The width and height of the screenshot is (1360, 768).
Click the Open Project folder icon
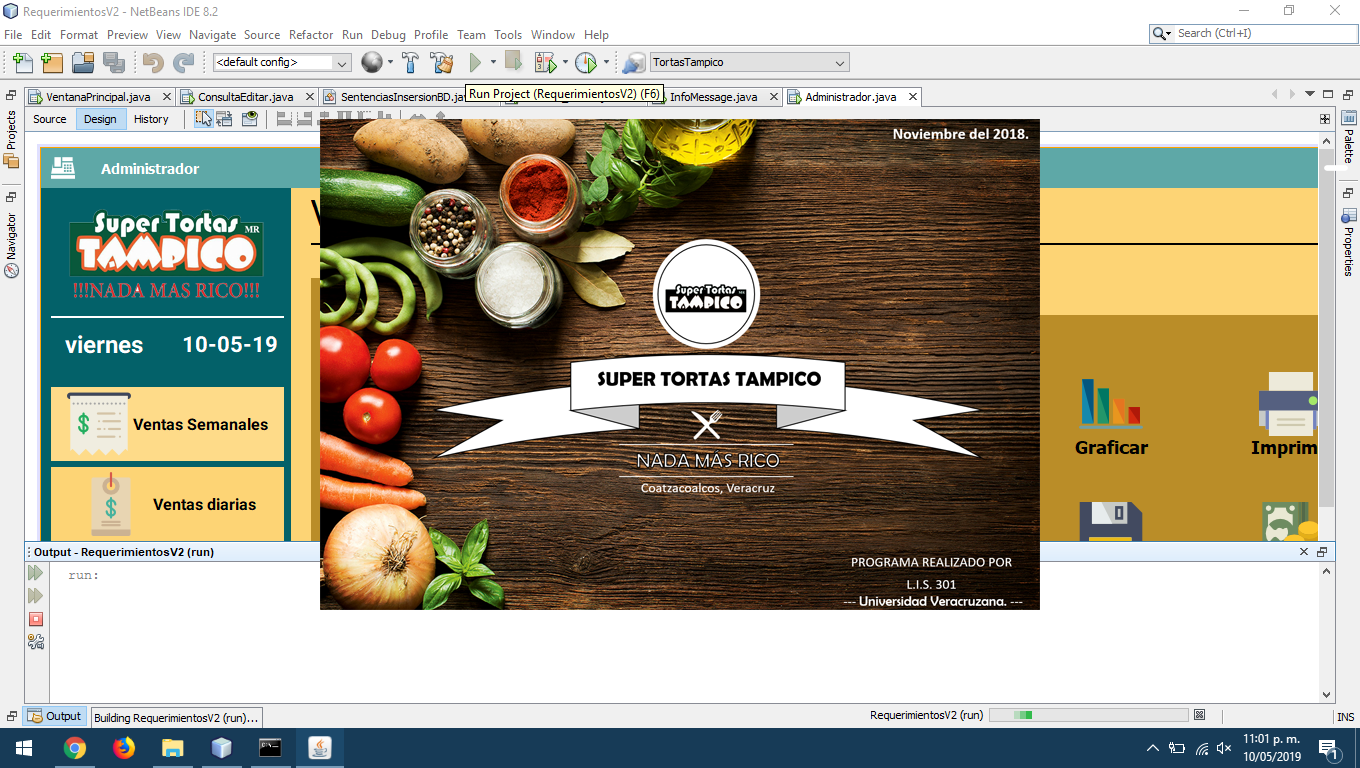(x=83, y=62)
